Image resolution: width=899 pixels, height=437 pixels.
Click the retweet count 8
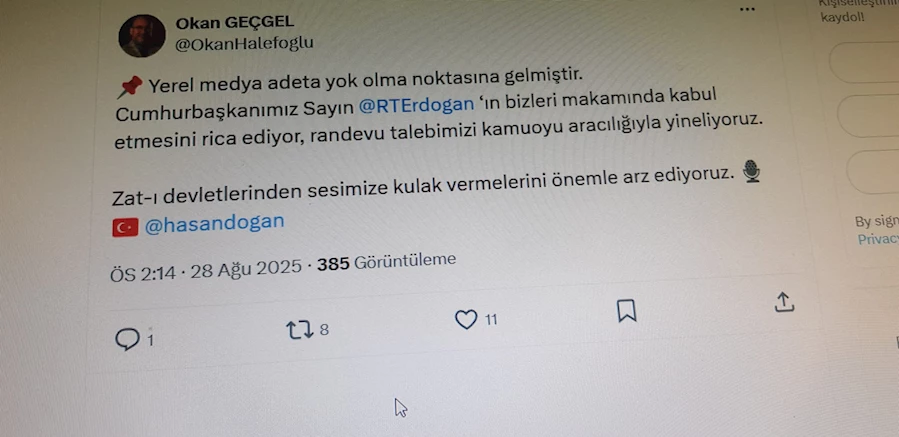(x=324, y=330)
